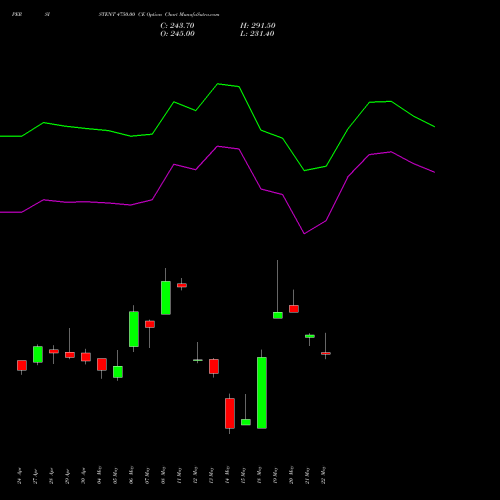Screen dimensions: 500x500
Task: Click the red candle above 20 May
Action: 294,309
